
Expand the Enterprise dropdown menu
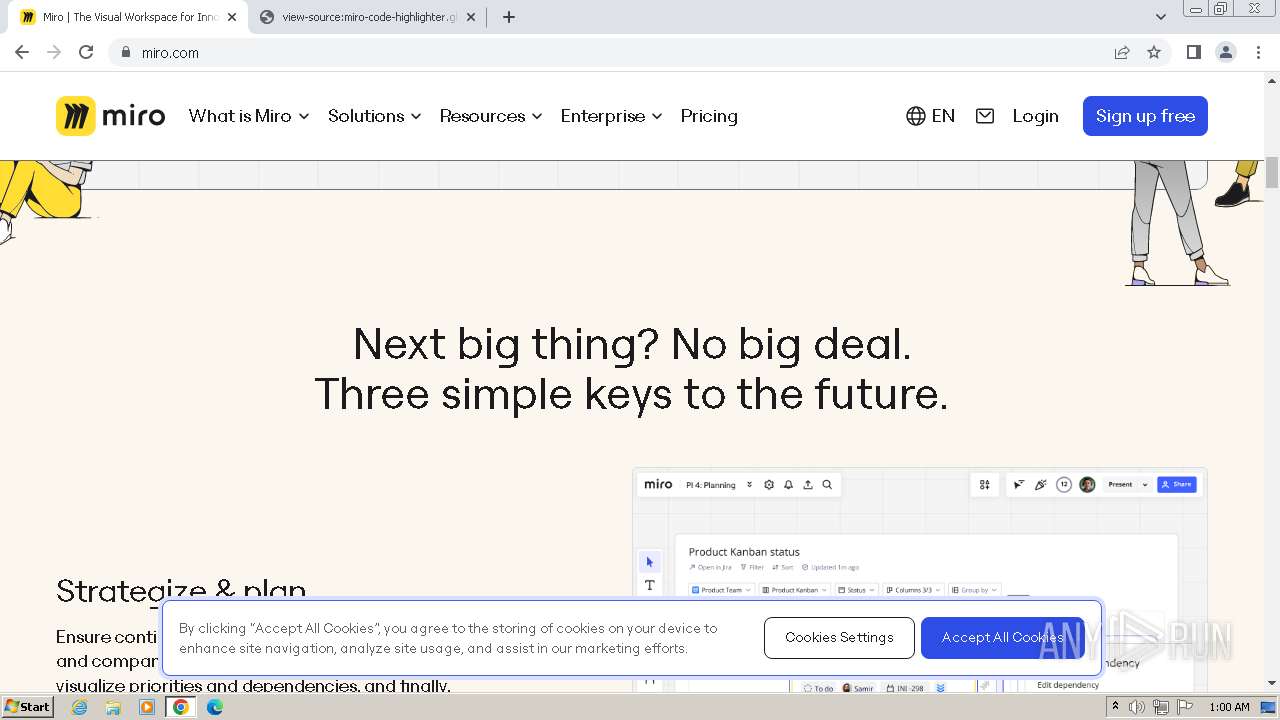612,116
